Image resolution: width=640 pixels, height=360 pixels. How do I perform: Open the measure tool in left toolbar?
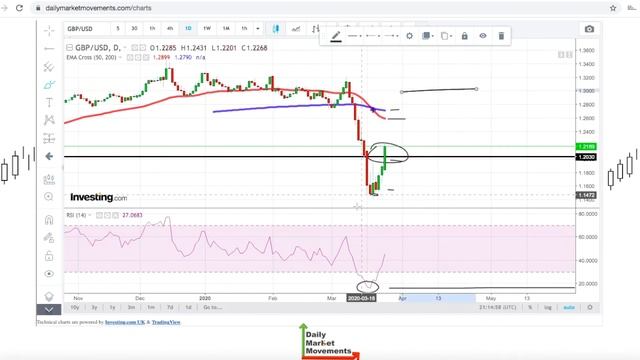(49, 179)
